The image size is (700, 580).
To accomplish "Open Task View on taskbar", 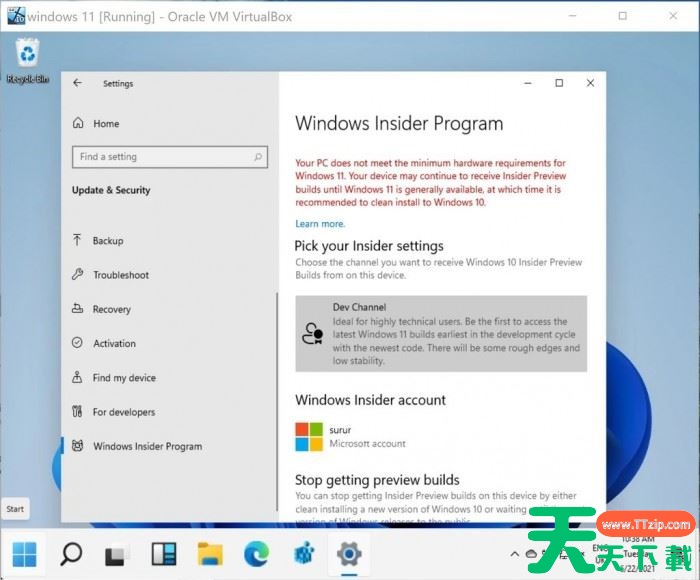I will pyautogui.click(x=117, y=555).
